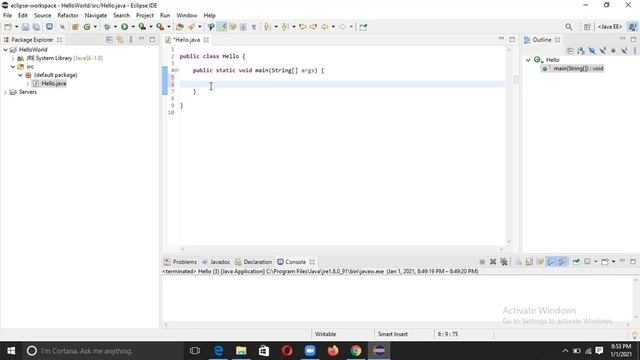Screen dimensions: 640x360
Task: Toggle Show Console When Standard Out Changes
Action: pos(551,262)
